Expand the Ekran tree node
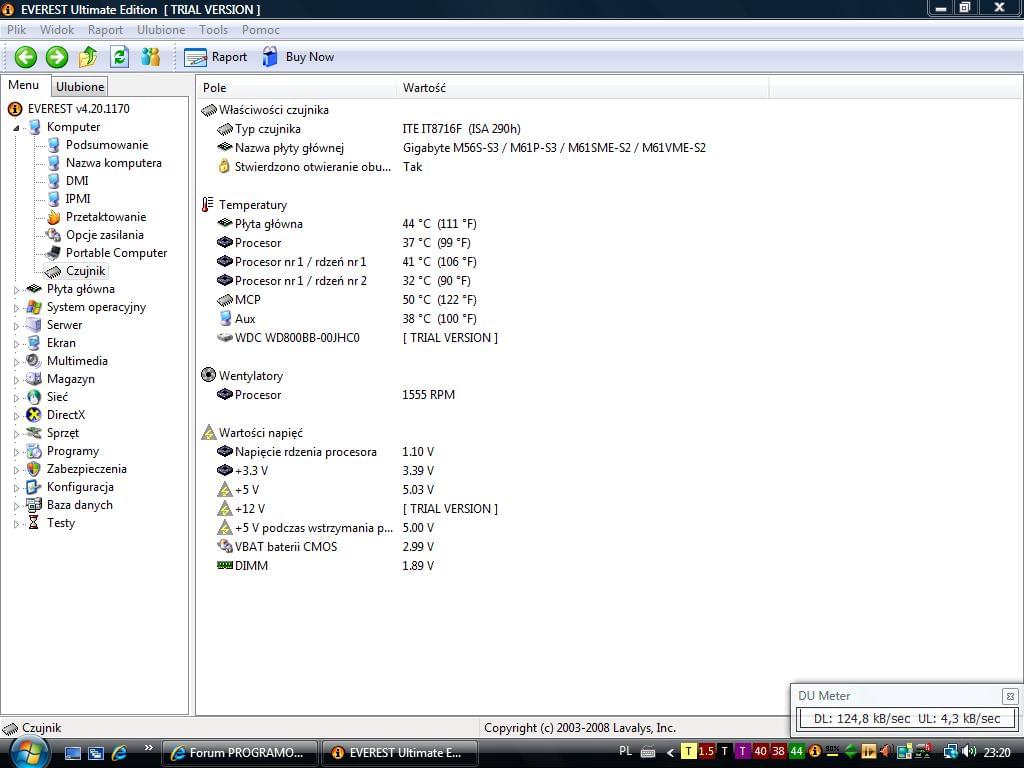This screenshot has width=1024, height=768. coord(16,344)
